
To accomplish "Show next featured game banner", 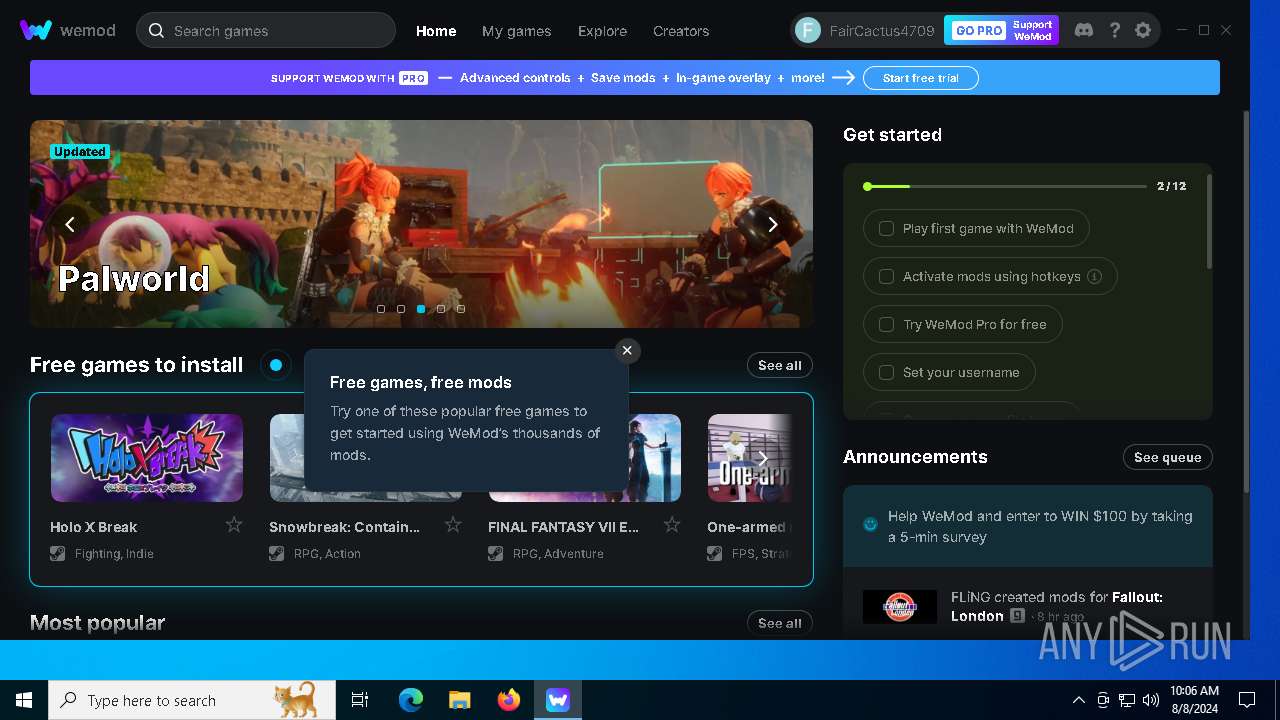I will [772, 224].
